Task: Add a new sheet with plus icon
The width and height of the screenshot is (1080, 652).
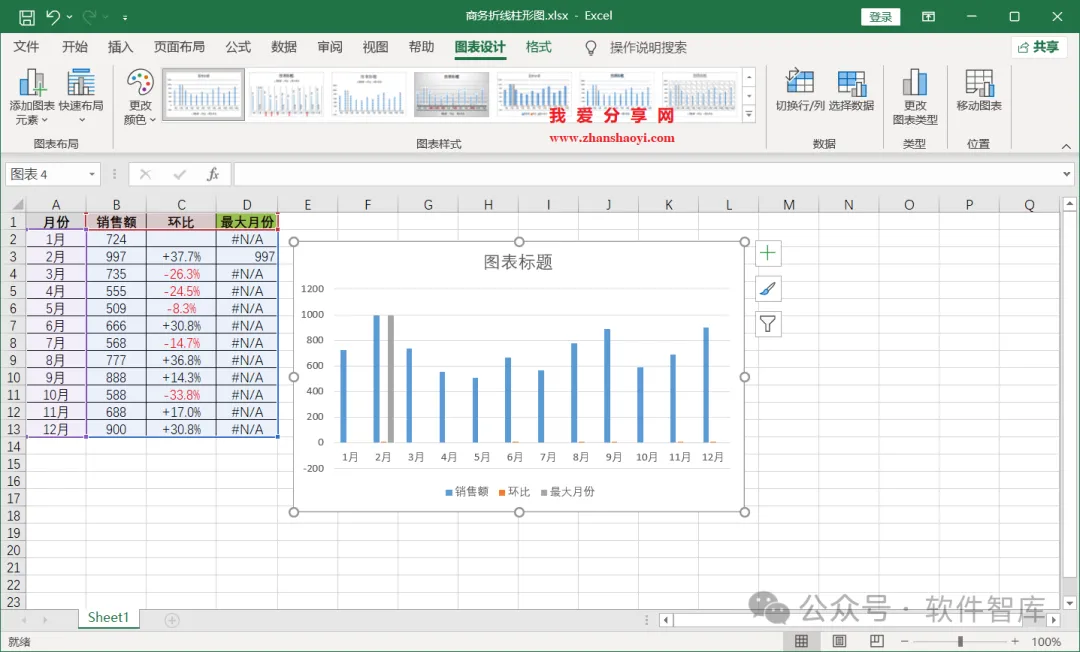Action: click(x=172, y=620)
